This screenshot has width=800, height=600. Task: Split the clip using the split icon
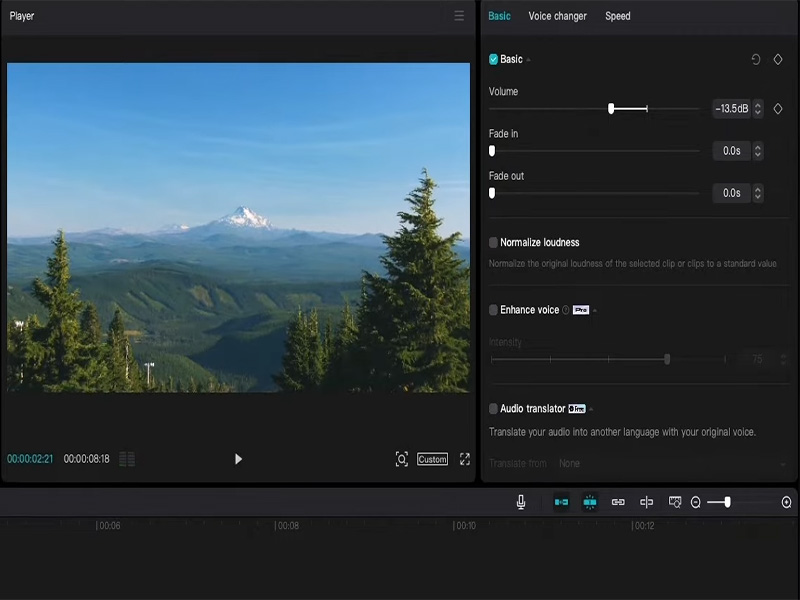tap(645, 502)
